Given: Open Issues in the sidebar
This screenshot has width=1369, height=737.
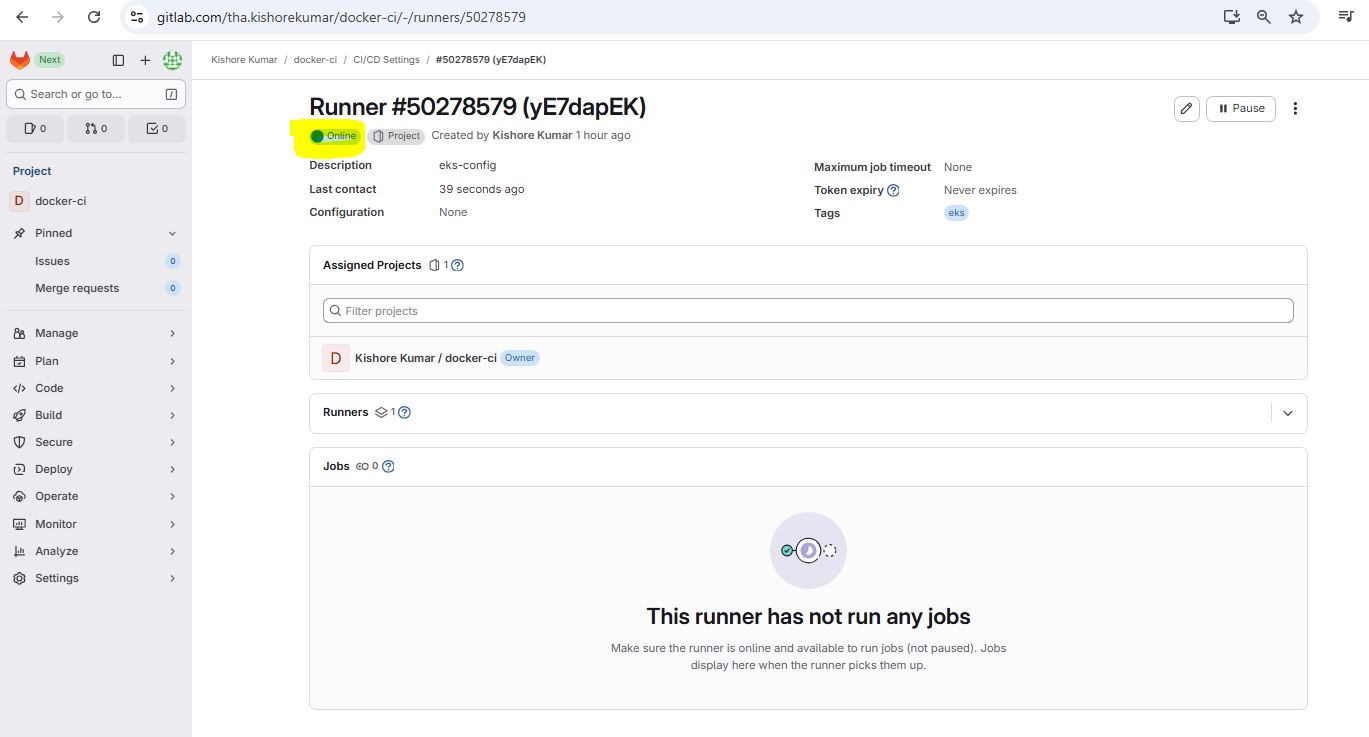Looking at the screenshot, I should (52, 261).
